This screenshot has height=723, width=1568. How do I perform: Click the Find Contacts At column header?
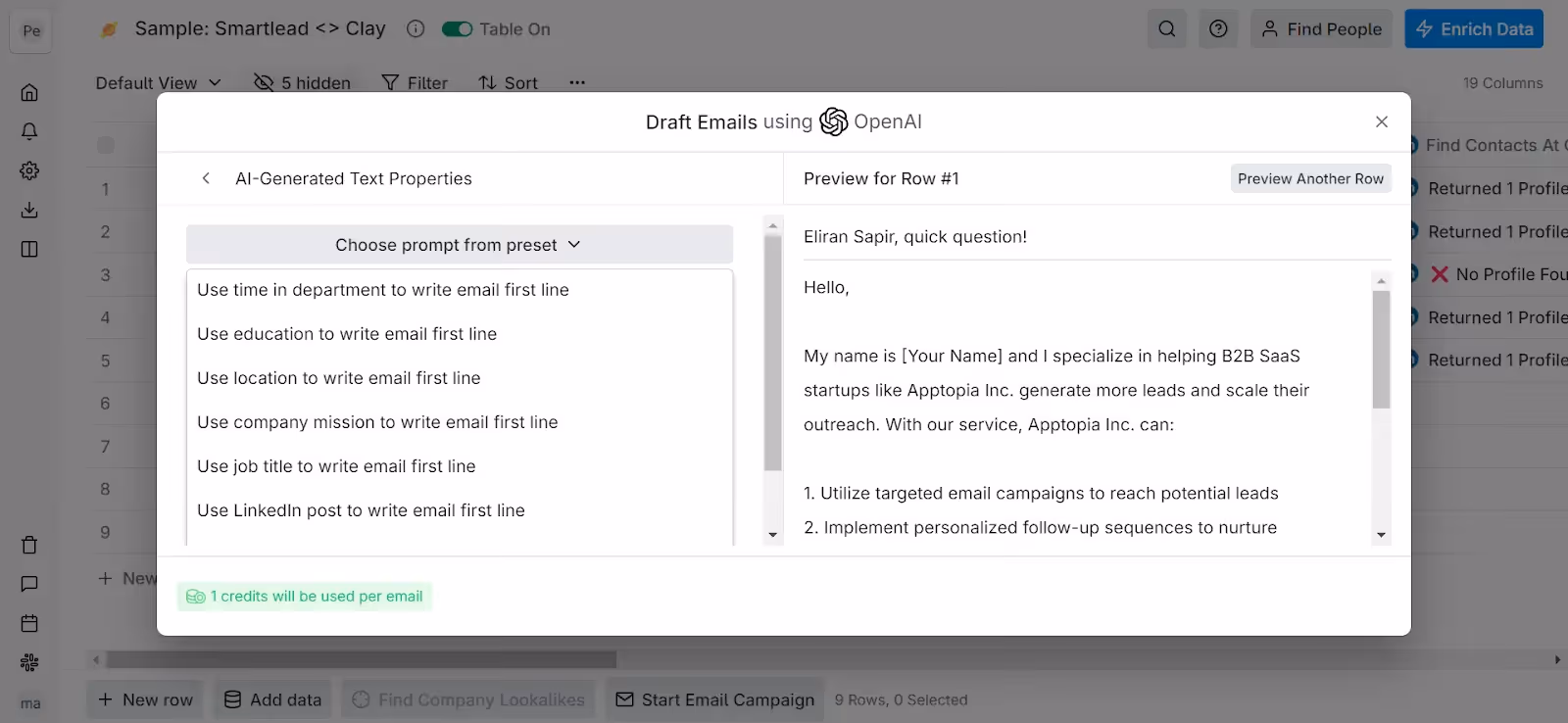click(x=1490, y=145)
